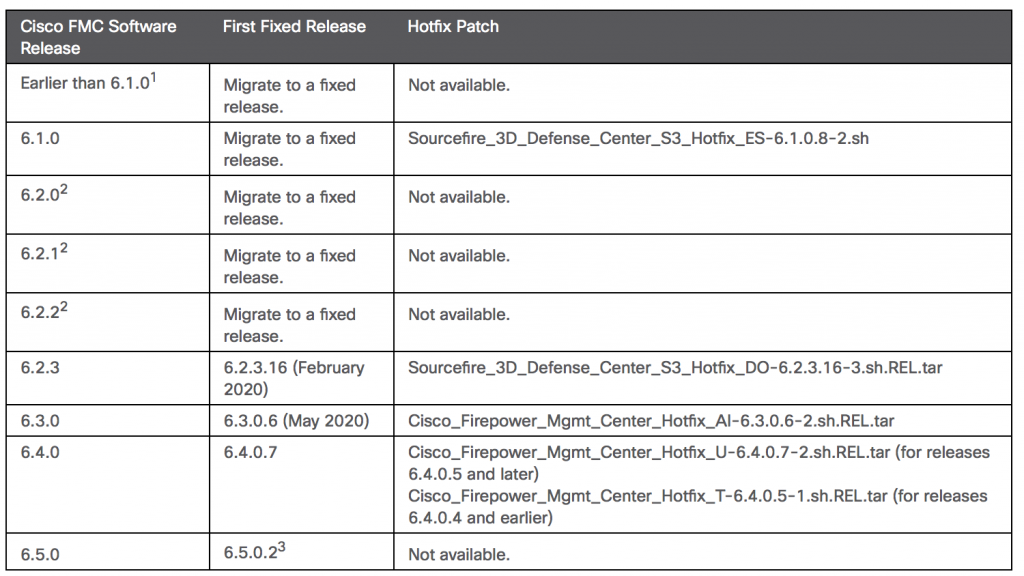Select the 6.2.3 release cell
The image size is (1024, 576).
pyautogui.click(x=108, y=378)
